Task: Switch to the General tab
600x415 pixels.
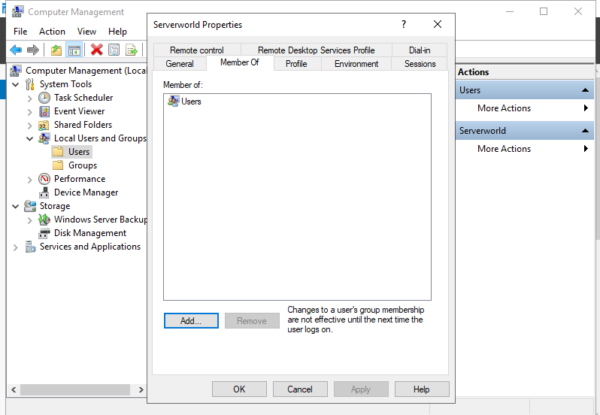Action: tap(179, 64)
